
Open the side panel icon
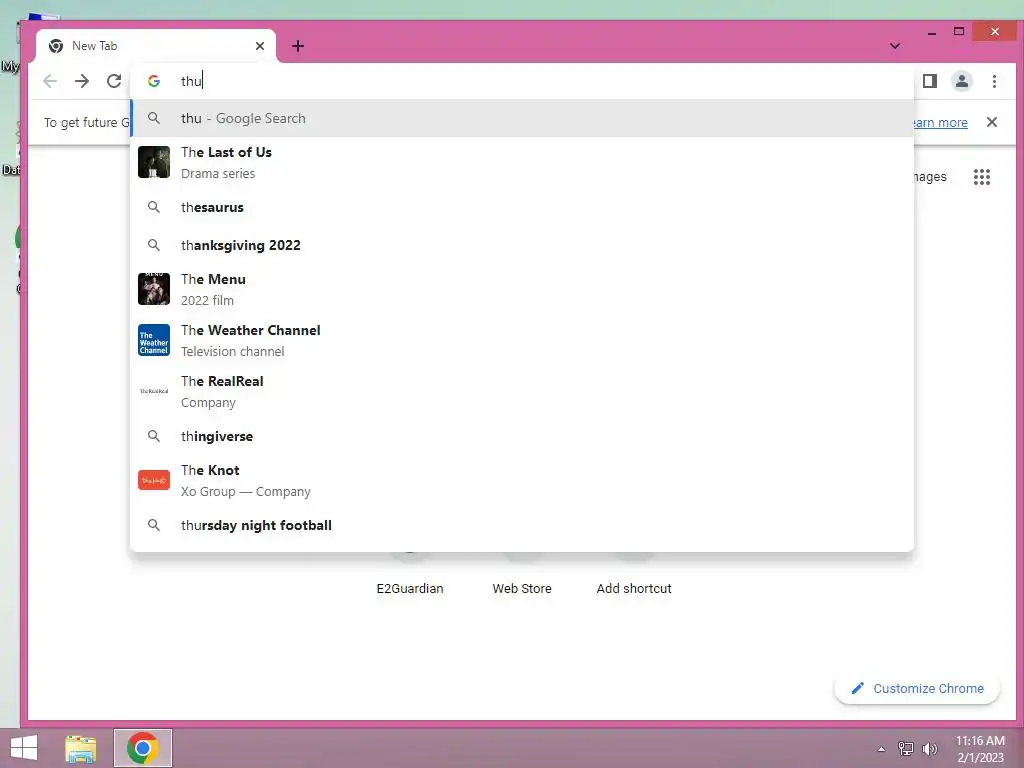[929, 81]
